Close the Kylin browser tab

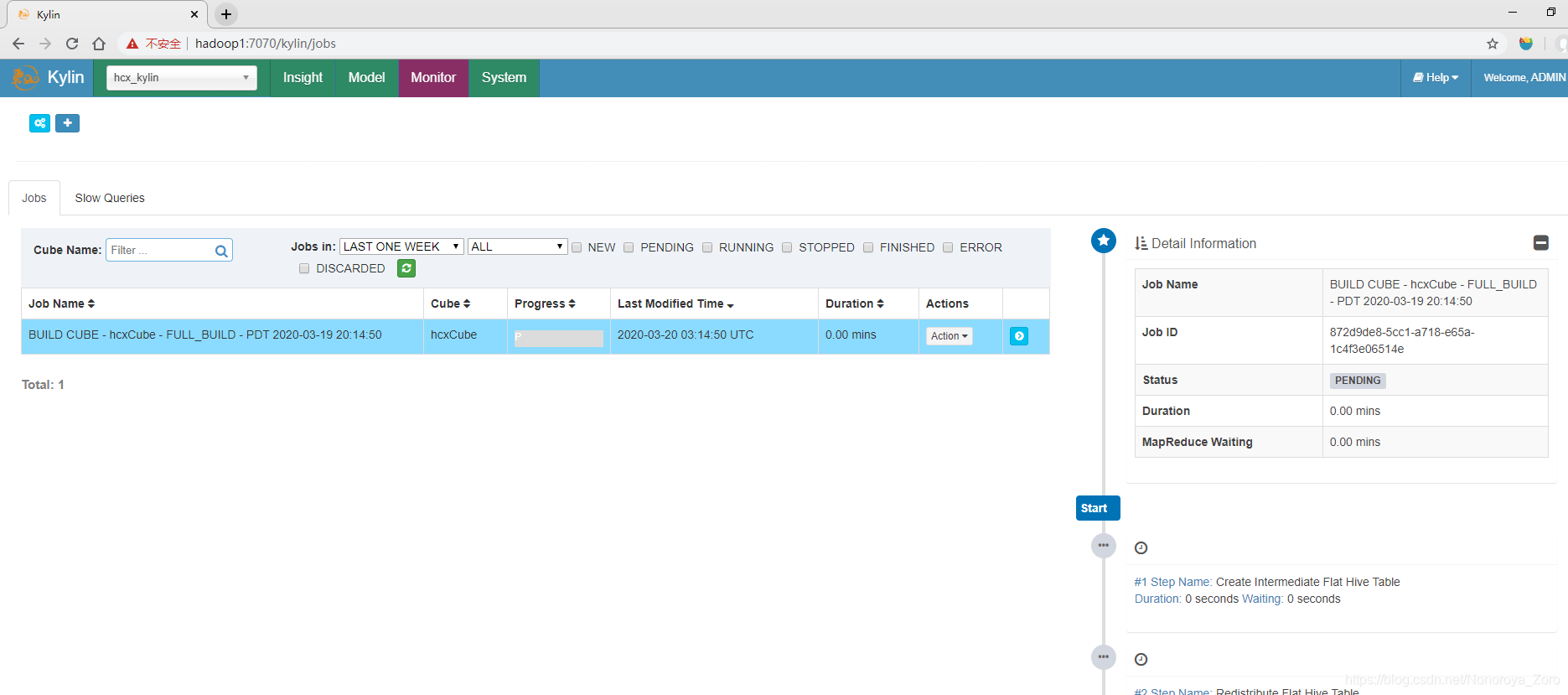(194, 14)
